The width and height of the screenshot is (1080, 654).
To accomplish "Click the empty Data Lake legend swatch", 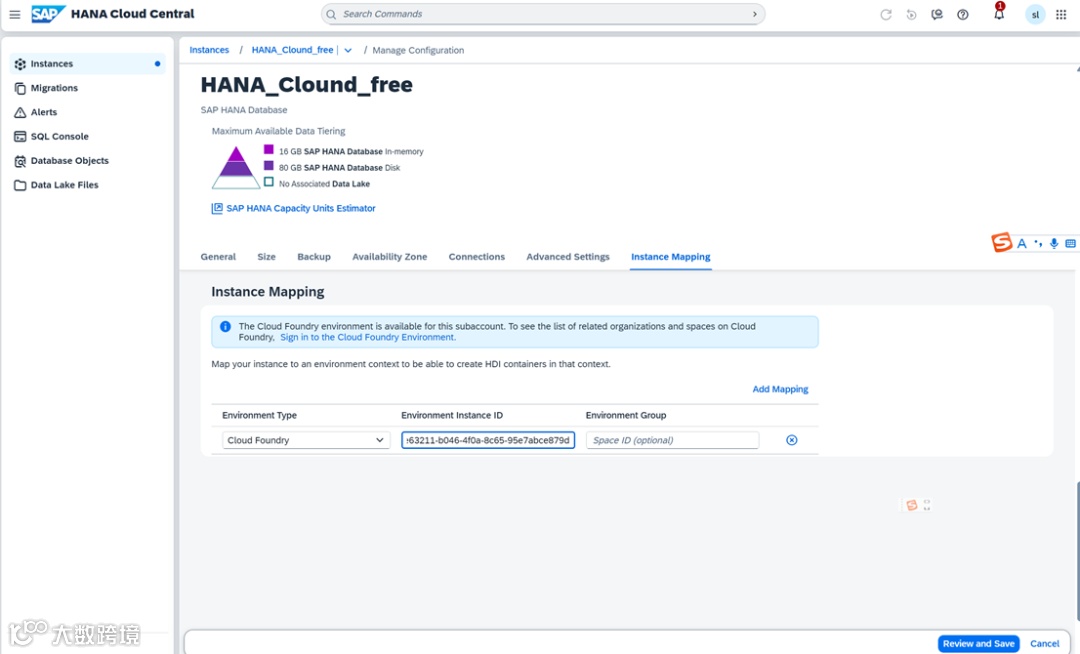I will pyautogui.click(x=269, y=182).
